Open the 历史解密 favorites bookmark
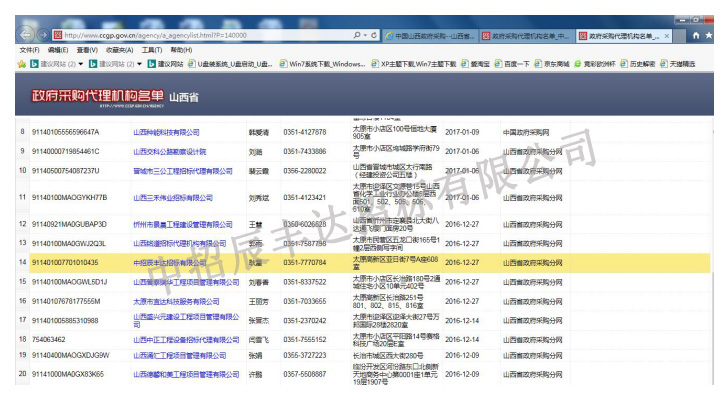The width and height of the screenshot is (728, 409). pos(637,64)
